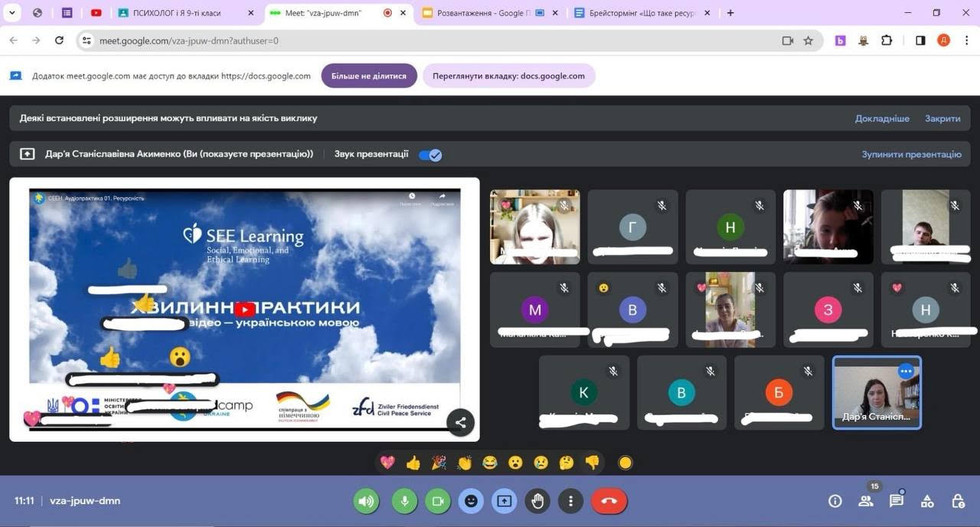Send the heart emoji reaction
This screenshot has height=527, width=980.
tap(388, 463)
